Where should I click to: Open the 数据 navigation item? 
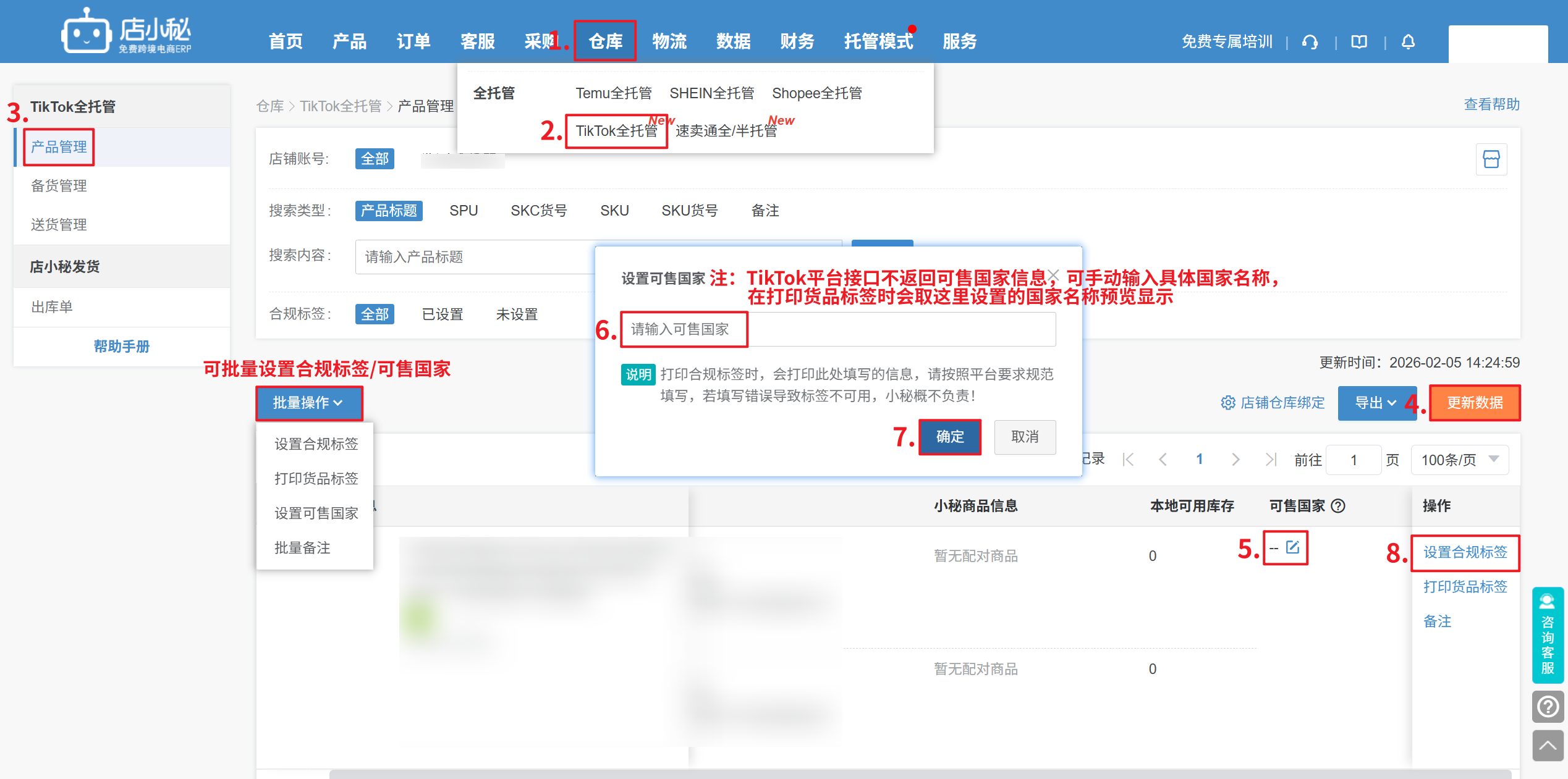pyautogui.click(x=733, y=41)
